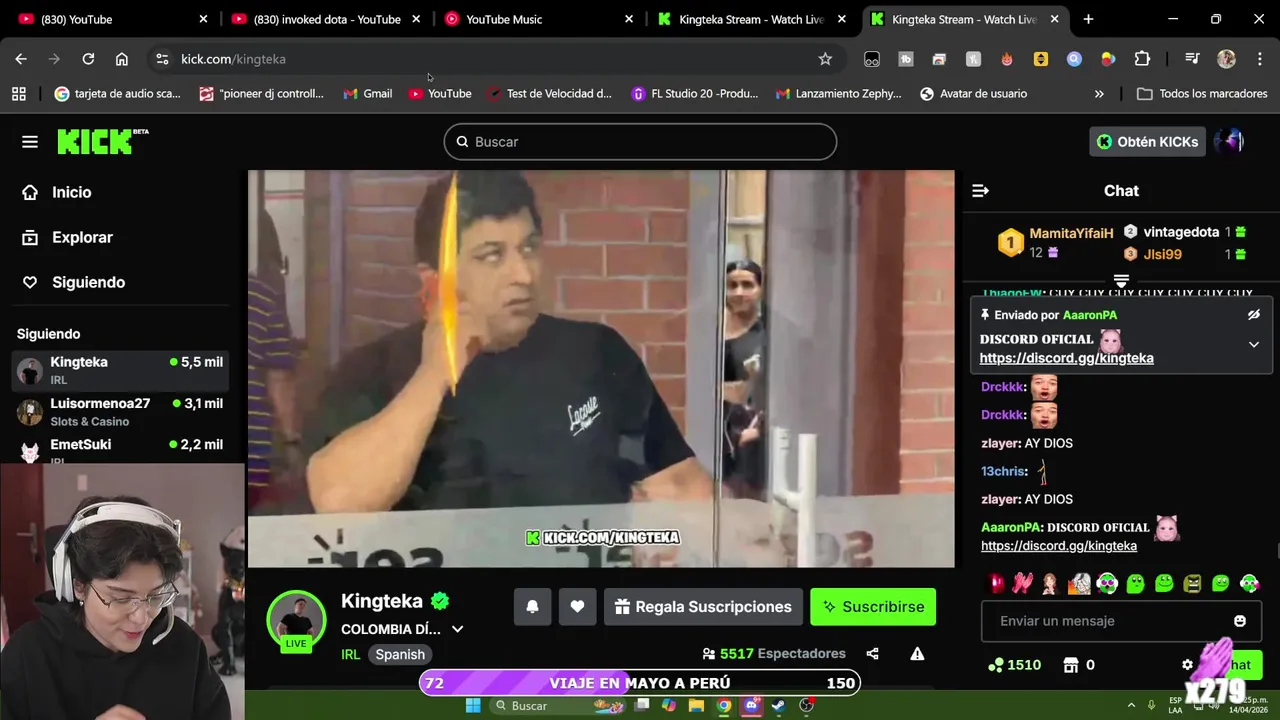Open chat settings gear icon
Screen dimensions: 1280x720
click(1187, 665)
